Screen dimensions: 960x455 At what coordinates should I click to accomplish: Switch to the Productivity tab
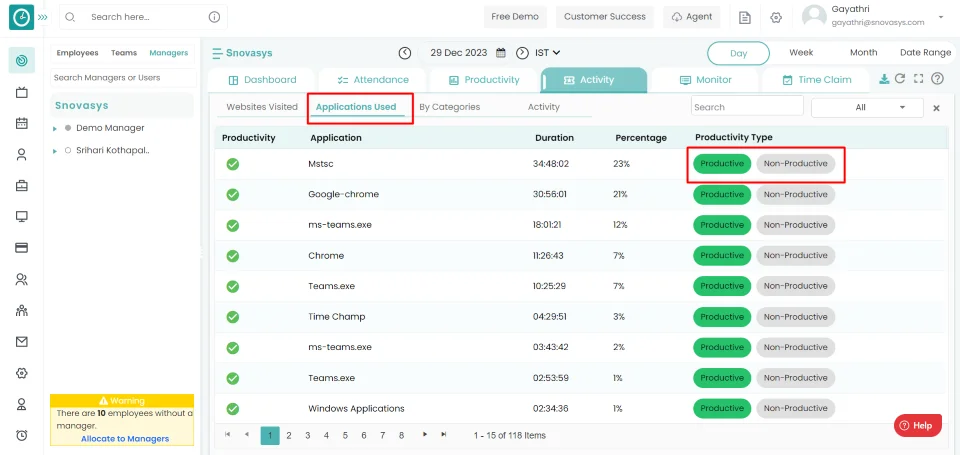[x=483, y=80]
